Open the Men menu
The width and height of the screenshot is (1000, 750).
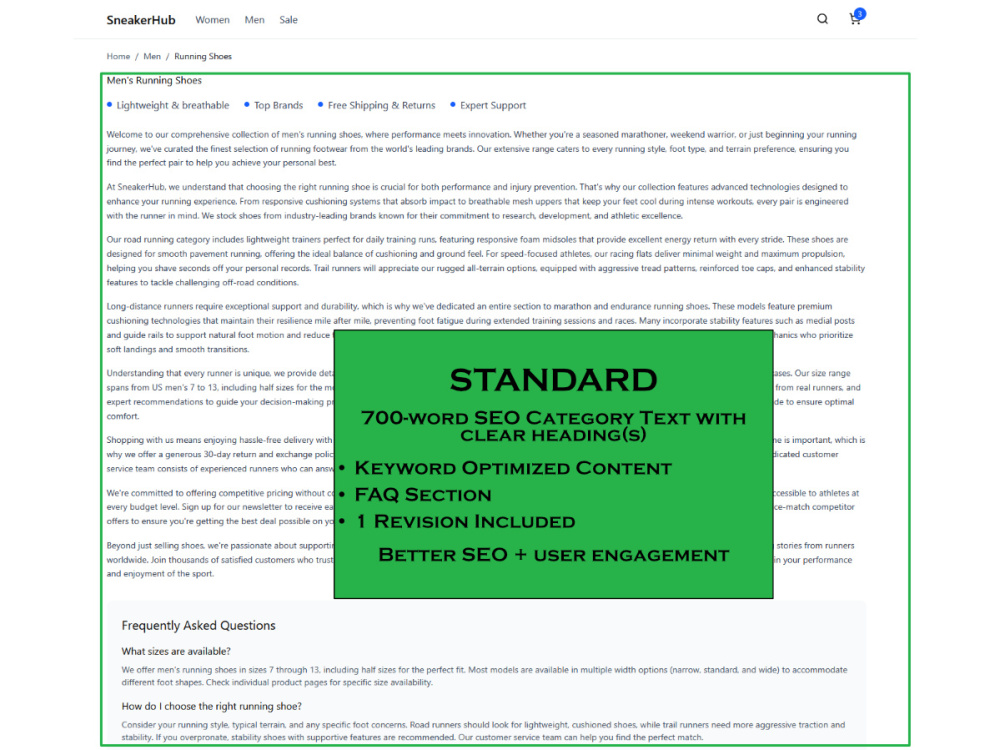[x=254, y=20]
